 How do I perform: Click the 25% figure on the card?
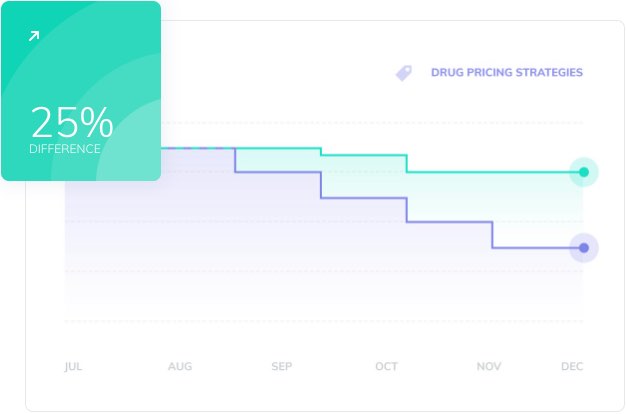[x=72, y=123]
